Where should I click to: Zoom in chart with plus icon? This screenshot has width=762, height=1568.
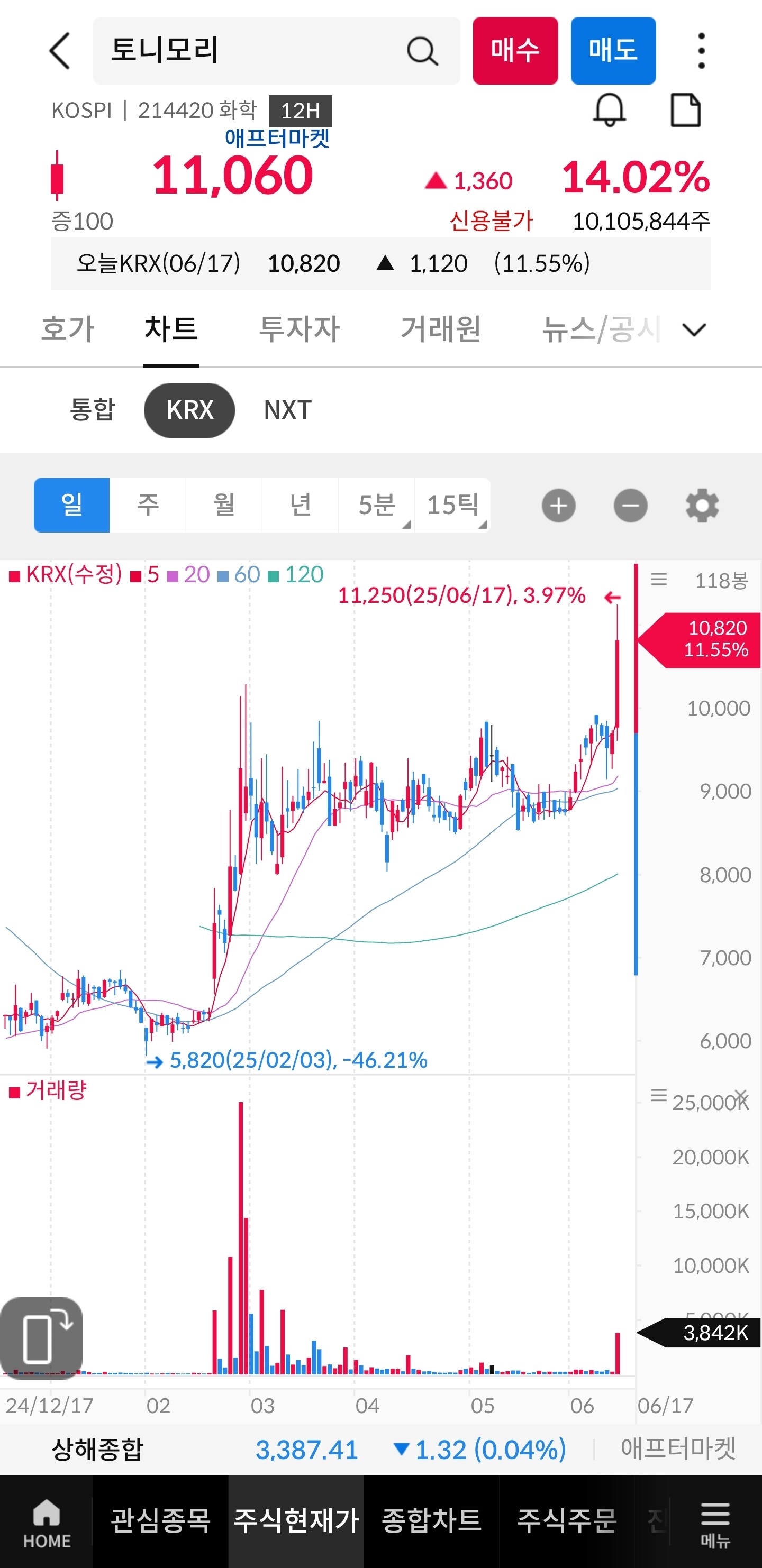(559, 505)
